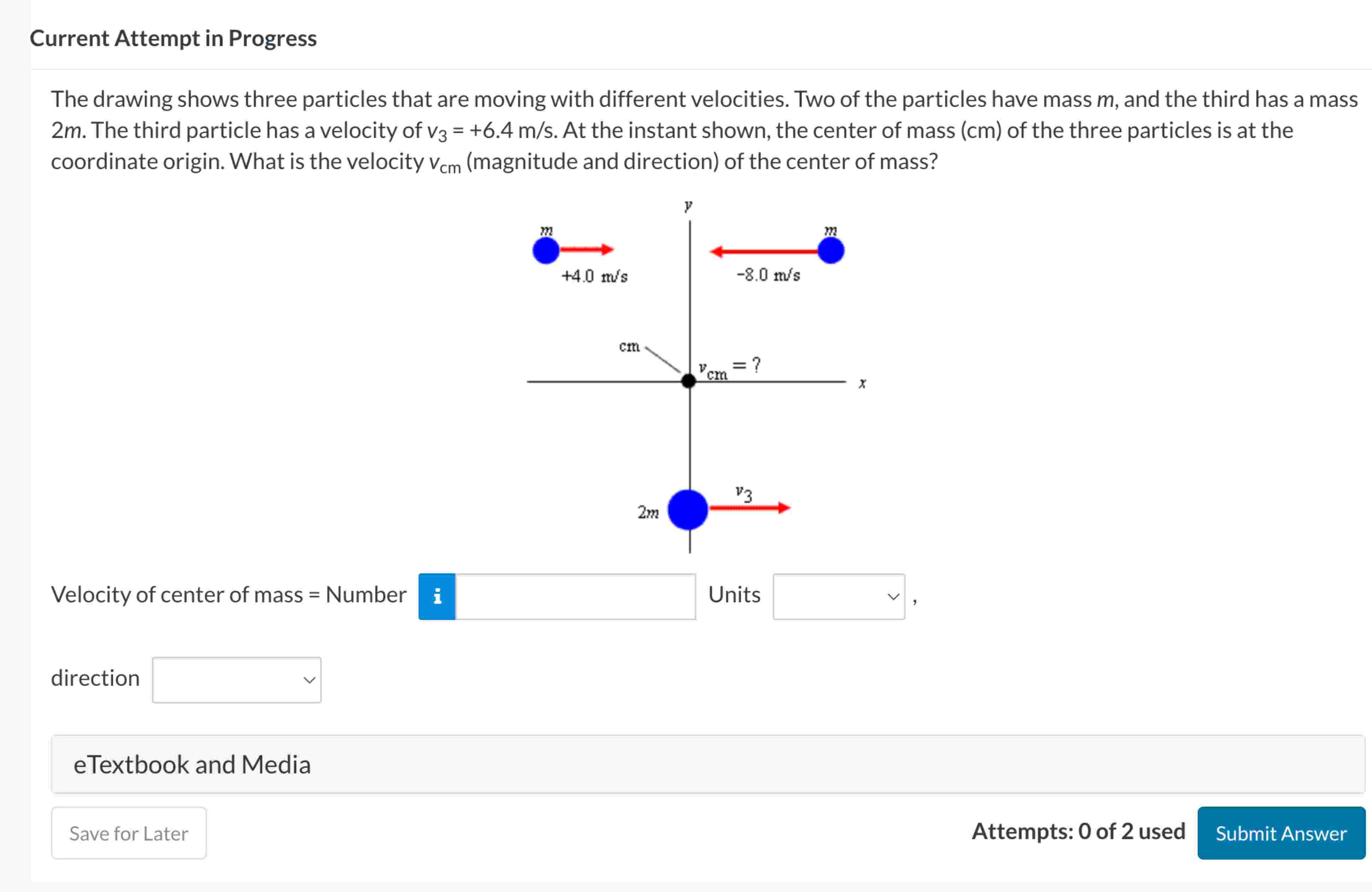The height and width of the screenshot is (892, 1372).
Task: Click the Velocity of center of mass field
Action: click(x=575, y=597)
